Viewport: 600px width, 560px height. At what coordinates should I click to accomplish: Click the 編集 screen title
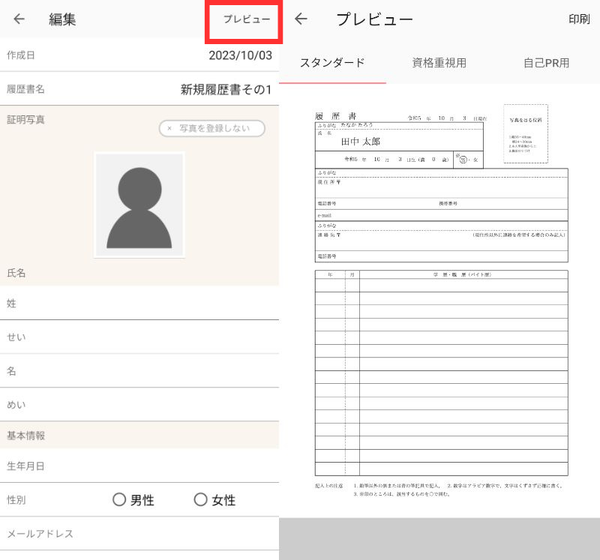pos(62,19)
